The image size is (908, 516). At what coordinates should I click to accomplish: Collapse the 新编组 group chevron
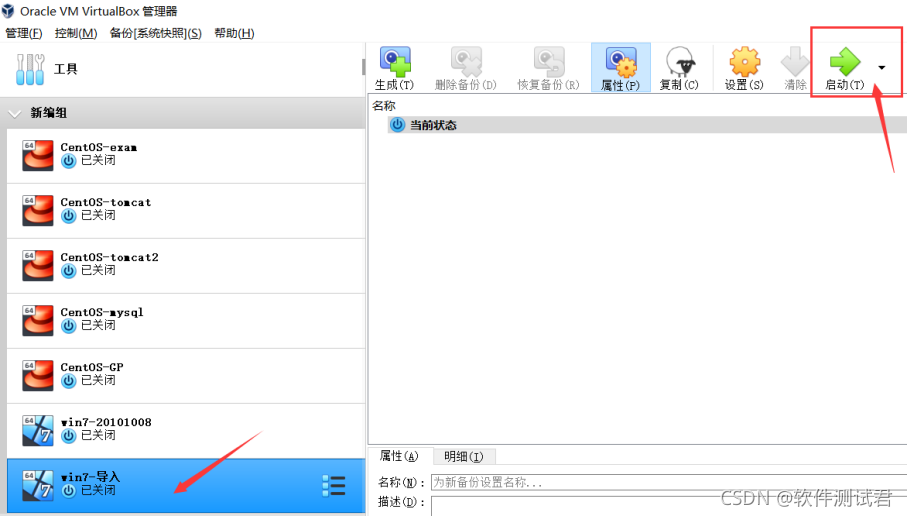click(x=15, y=113)
